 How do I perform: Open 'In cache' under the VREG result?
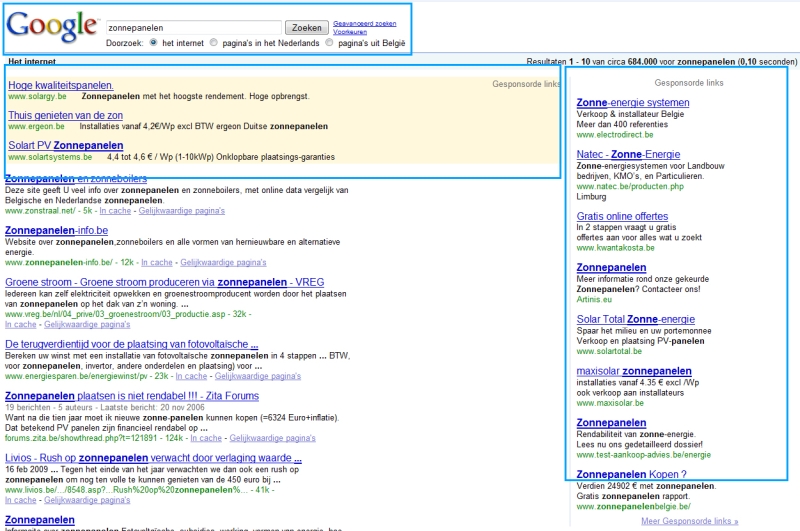click(20, 324)
